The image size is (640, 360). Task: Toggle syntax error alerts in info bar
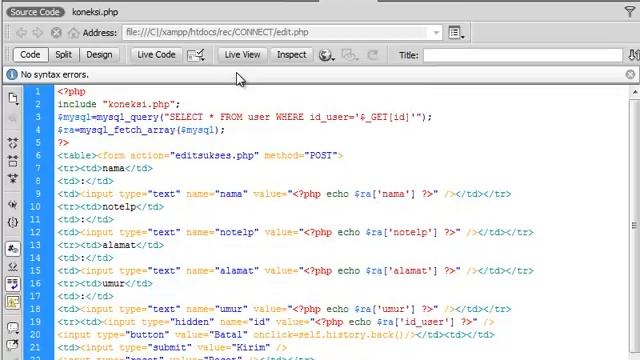click(x=13, y=302)
